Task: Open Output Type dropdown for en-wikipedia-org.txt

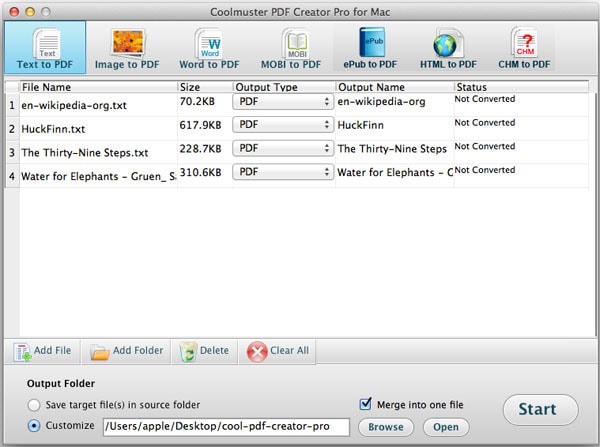Action: (283, 102)
